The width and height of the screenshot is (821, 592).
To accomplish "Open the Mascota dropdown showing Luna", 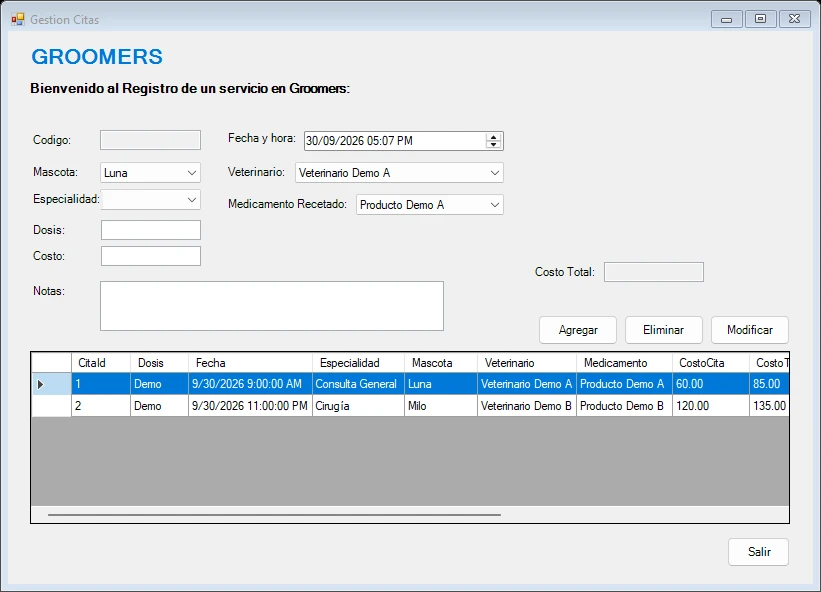I will 150,173.
